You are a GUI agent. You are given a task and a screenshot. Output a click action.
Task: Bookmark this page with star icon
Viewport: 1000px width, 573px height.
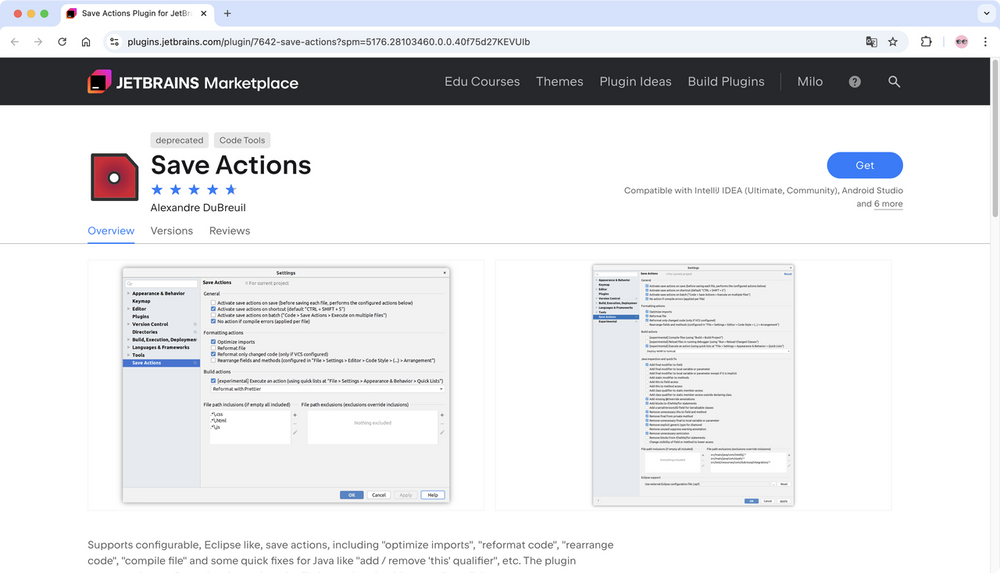click(x=893, y=42)
